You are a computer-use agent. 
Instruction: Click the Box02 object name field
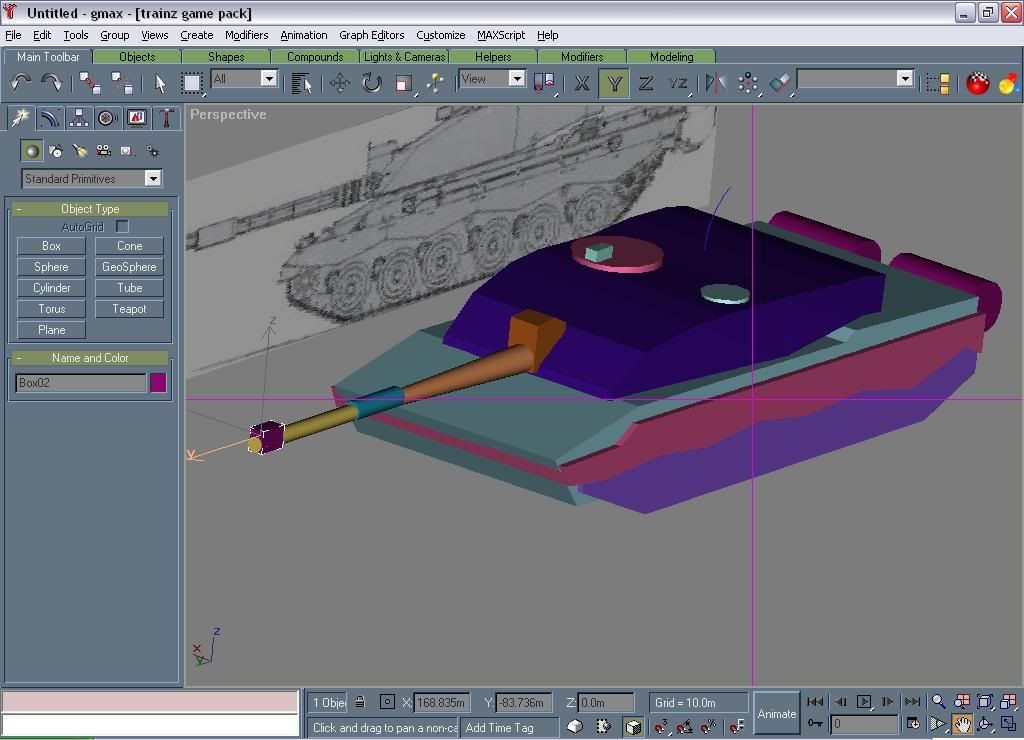point(80,383)
